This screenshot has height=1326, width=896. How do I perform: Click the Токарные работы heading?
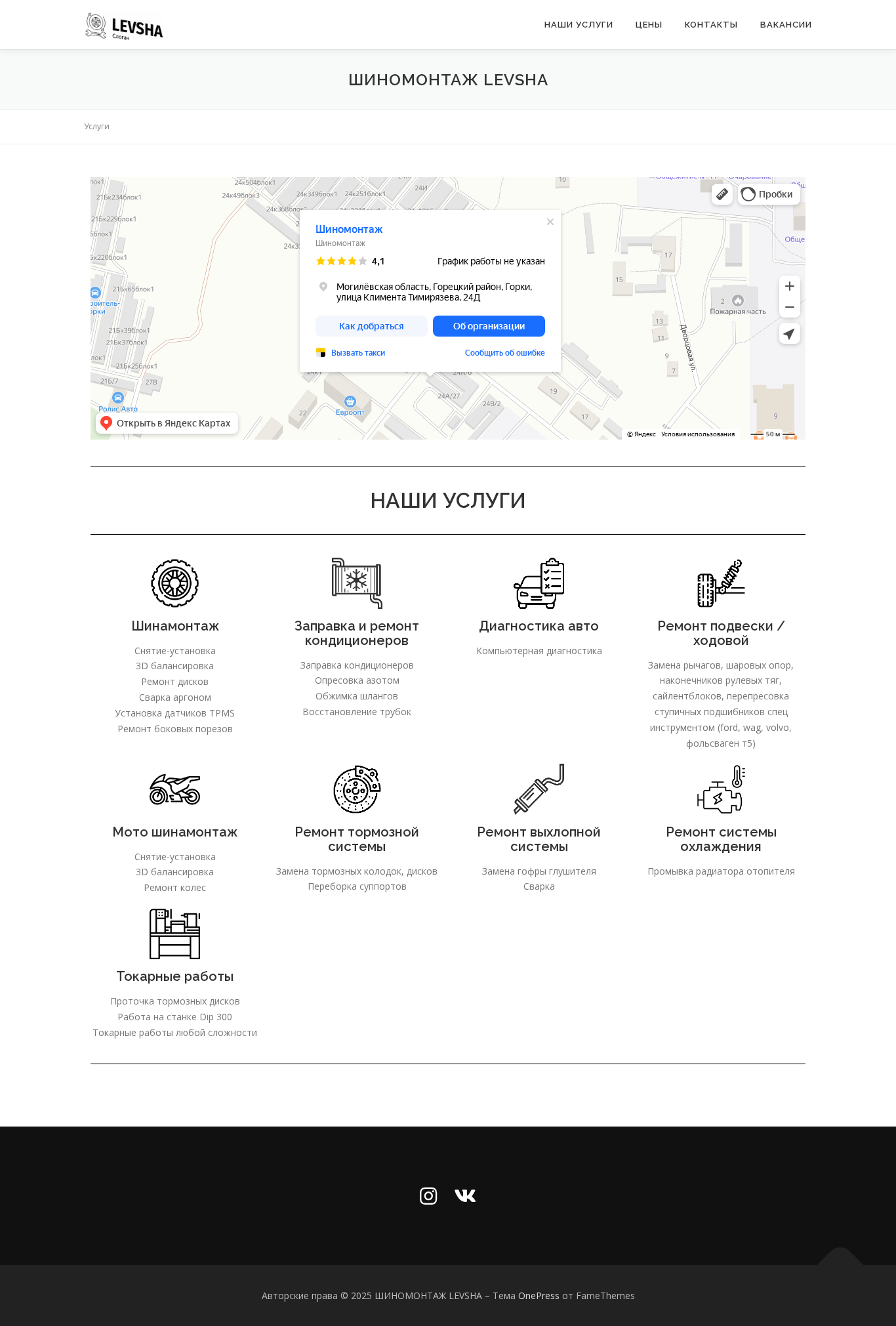pos(175,976)
